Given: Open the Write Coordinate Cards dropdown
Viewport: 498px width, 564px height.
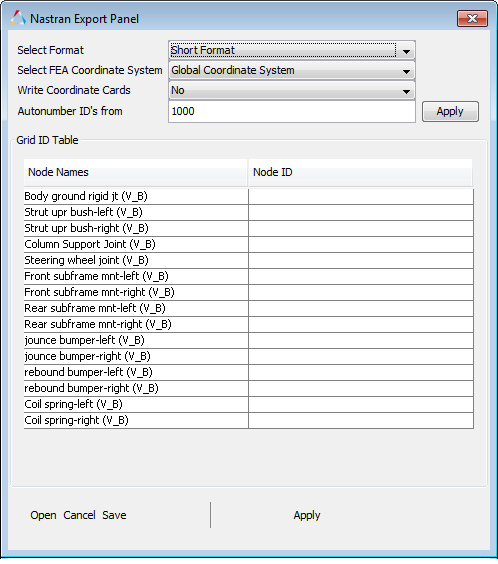Looking at the screenshot, I should point(292,91).
